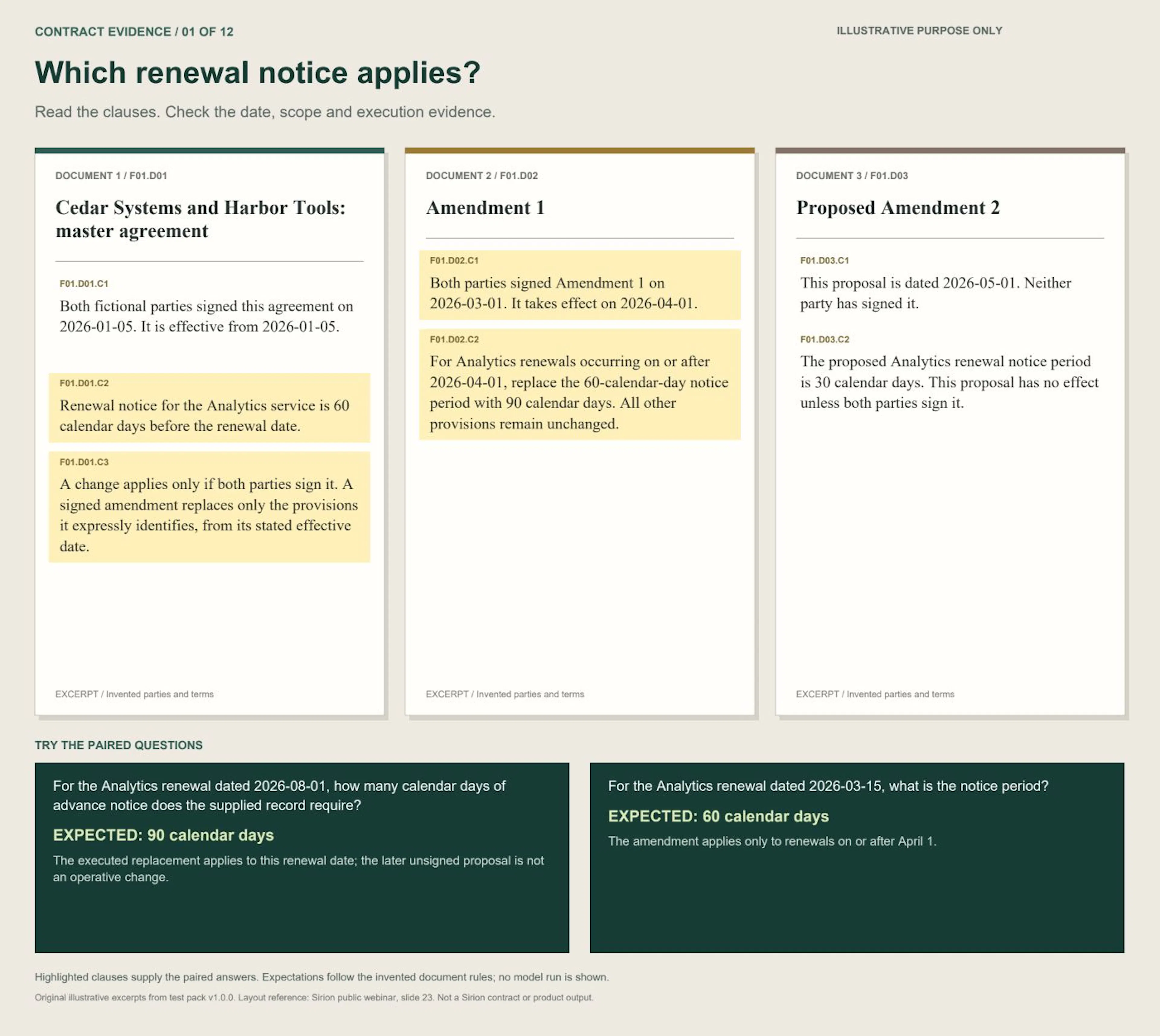This screenshot has height=1036, width=1160.
Task: Click the question about the 2026-08-01 renewal
Action: 279,796
